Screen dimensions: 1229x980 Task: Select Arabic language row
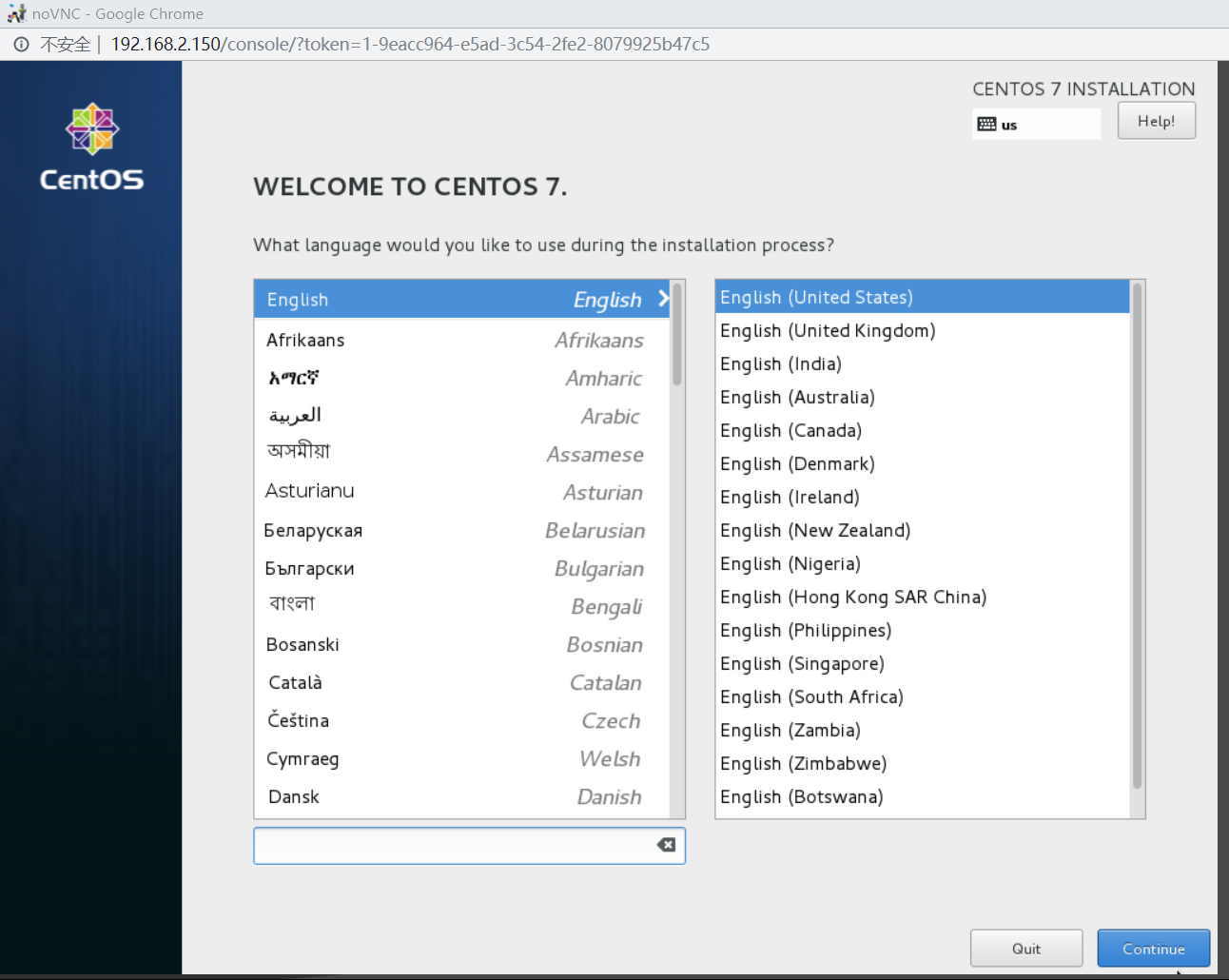point(462,416)
